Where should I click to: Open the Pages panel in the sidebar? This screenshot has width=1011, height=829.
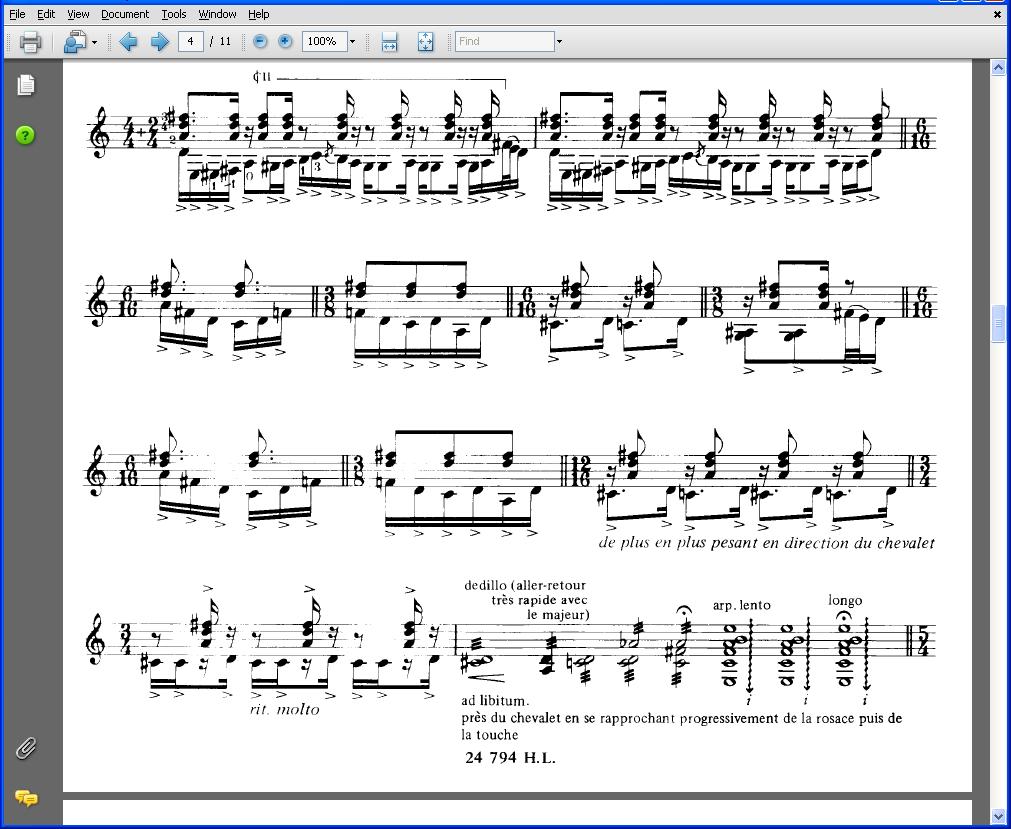[x=26, y=85]
